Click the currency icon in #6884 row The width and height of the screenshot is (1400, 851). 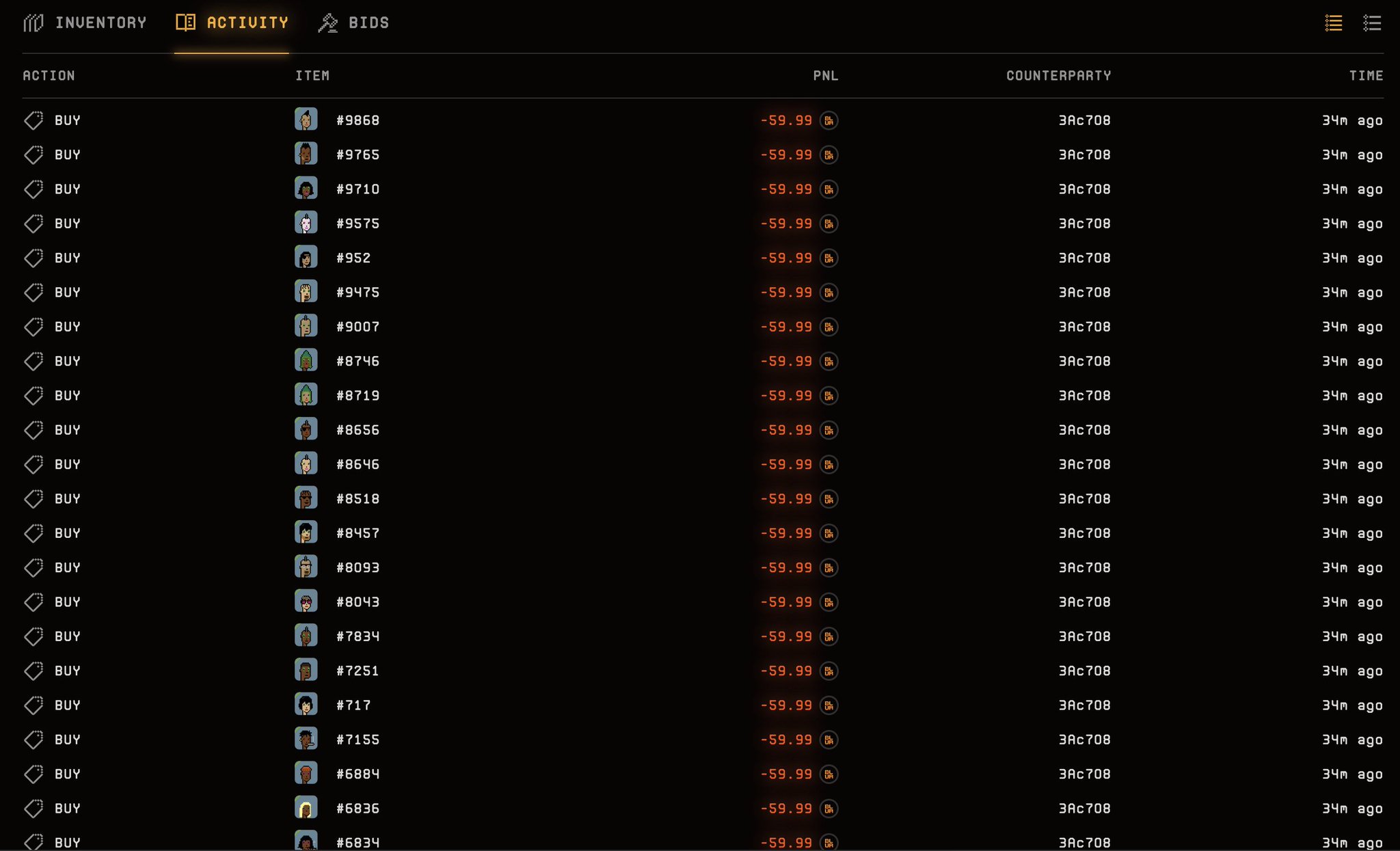coord(829,774)
